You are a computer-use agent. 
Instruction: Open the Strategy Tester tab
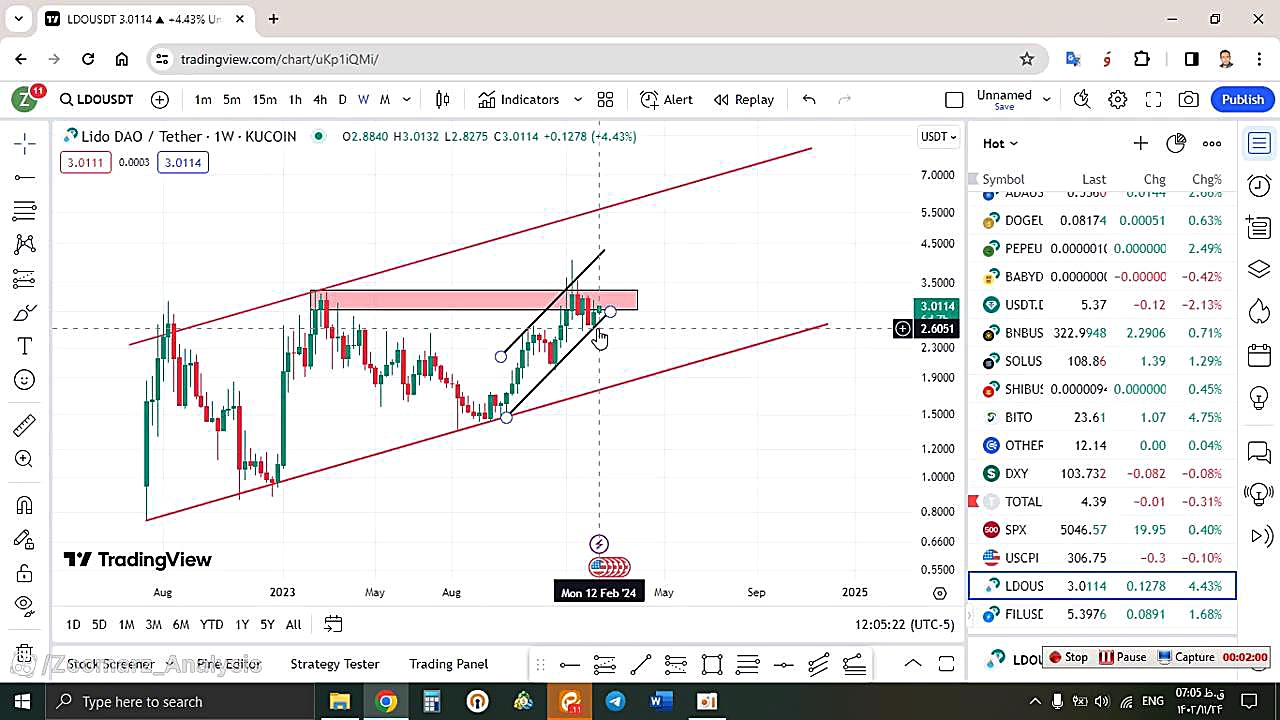pyautogui.click(x=335, y=663)
